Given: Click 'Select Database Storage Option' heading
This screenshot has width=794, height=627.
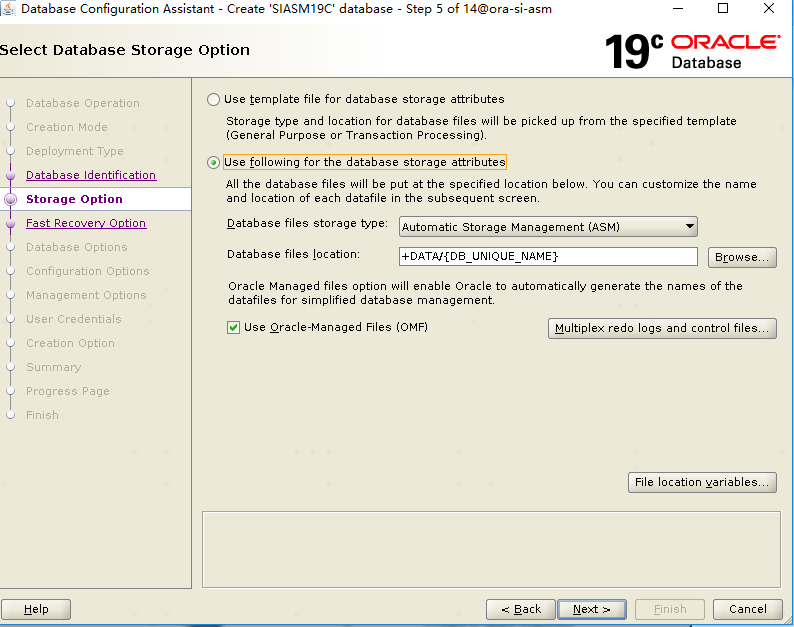Looking at the screenshot, I should pyautogui.click(x=125, y=50).
